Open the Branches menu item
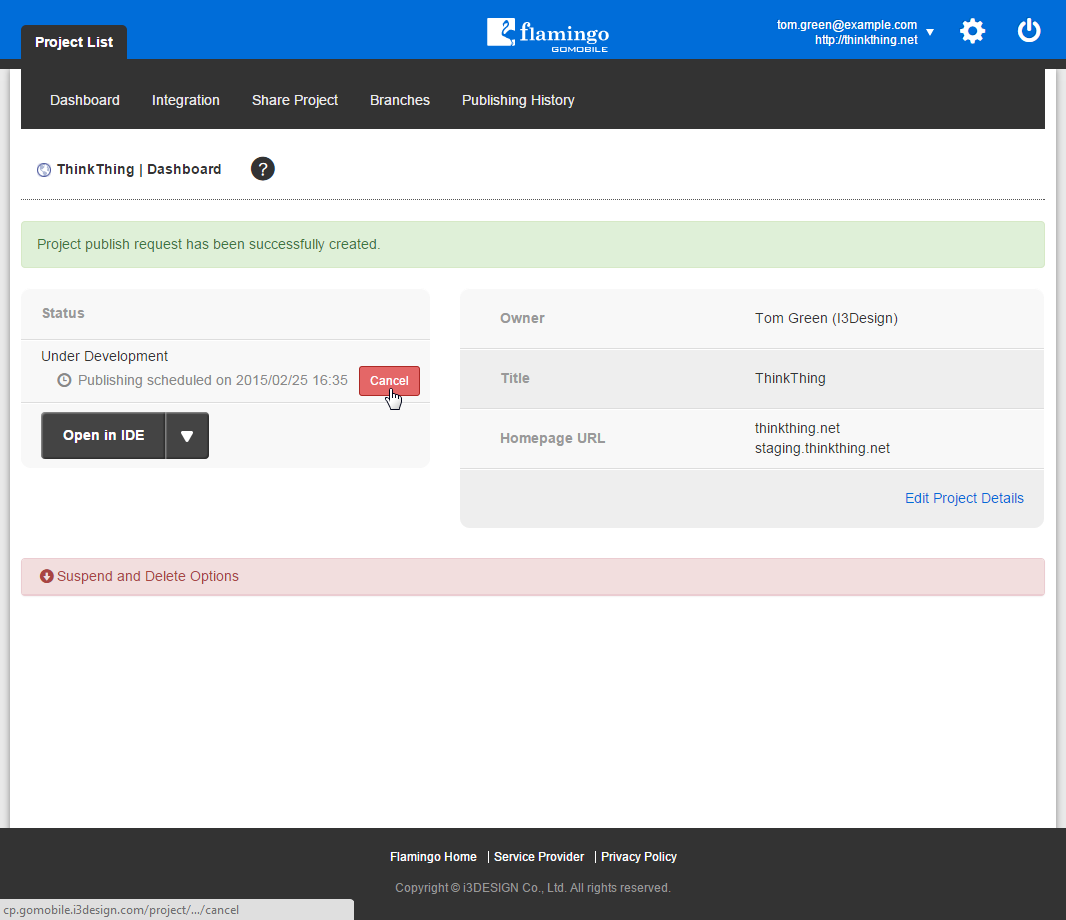Screen dimensions: 1066x920 (x=400, y=100)
